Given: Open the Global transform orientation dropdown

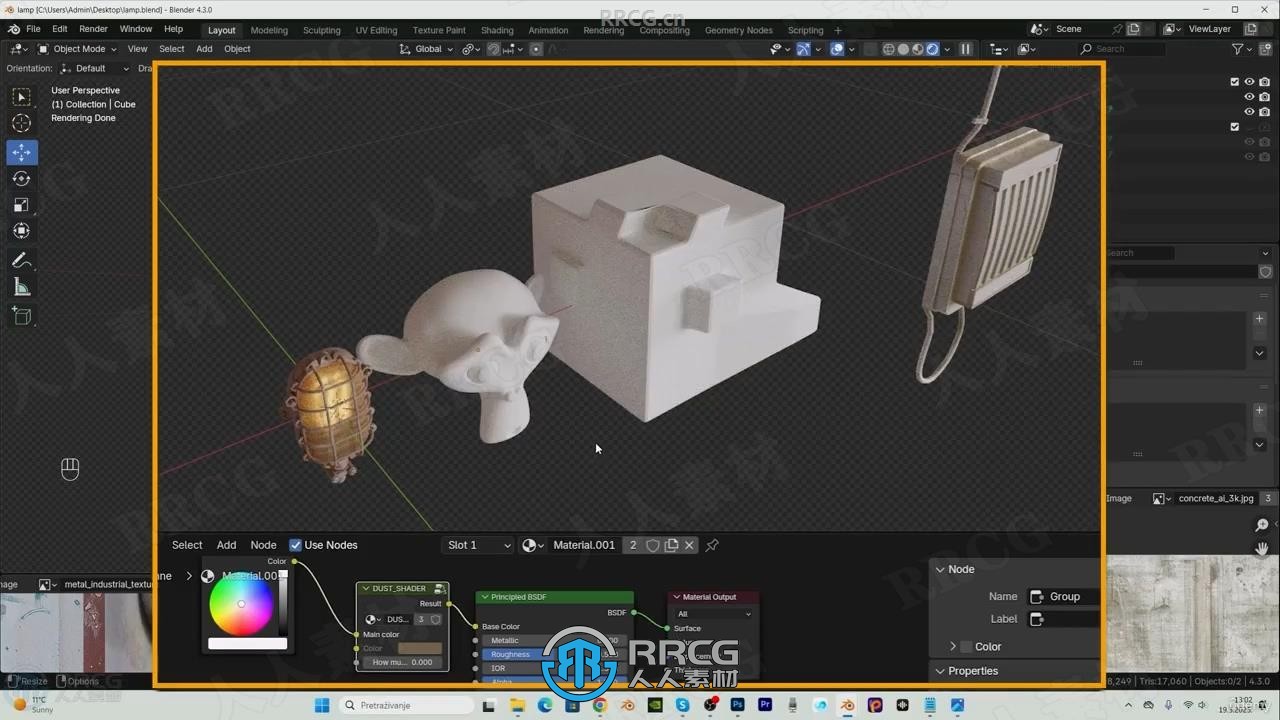Looking at the screenshot, I should (426, 49).
